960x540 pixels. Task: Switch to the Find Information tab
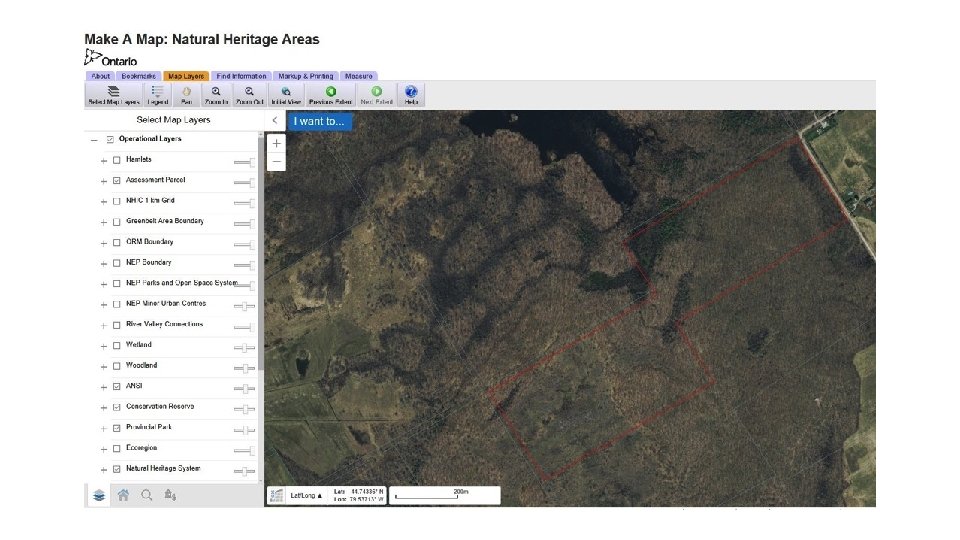(x=242, y=76)
